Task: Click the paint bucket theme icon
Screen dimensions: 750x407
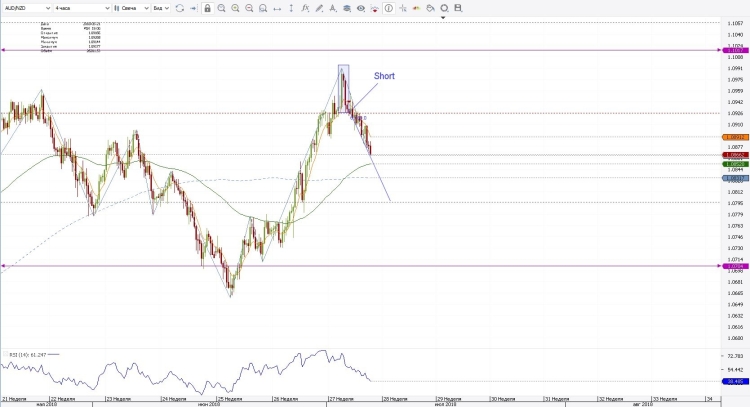Action: [430, 8]
